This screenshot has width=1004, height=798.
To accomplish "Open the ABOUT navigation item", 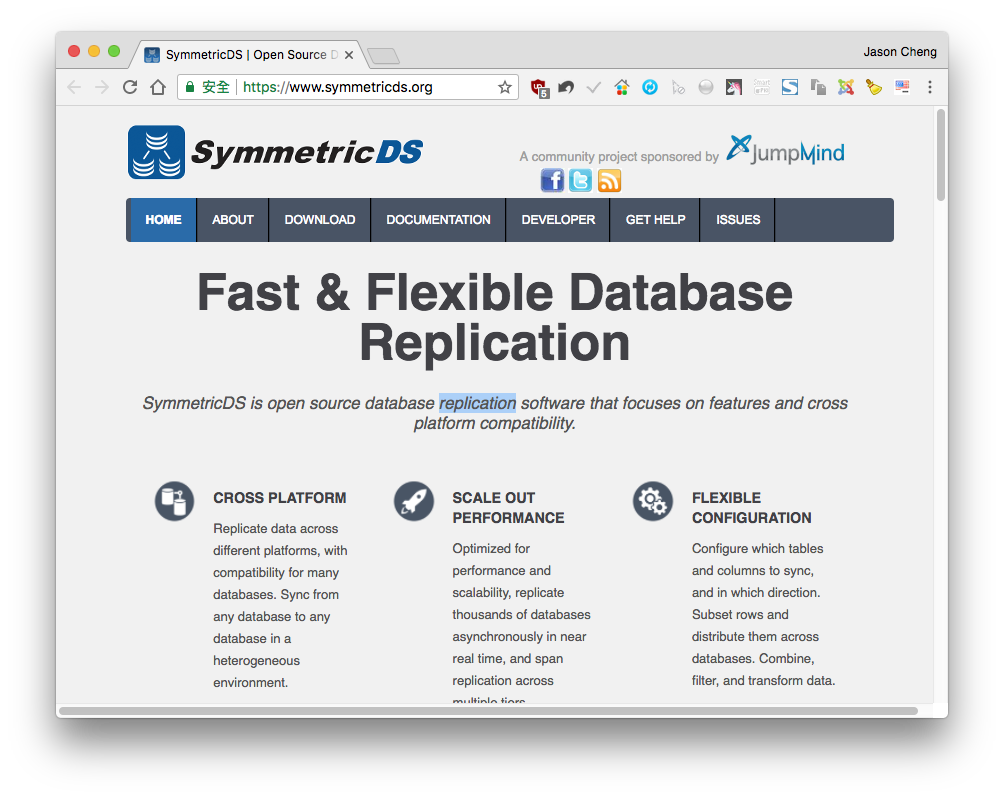I will click(x=232, y=220).
